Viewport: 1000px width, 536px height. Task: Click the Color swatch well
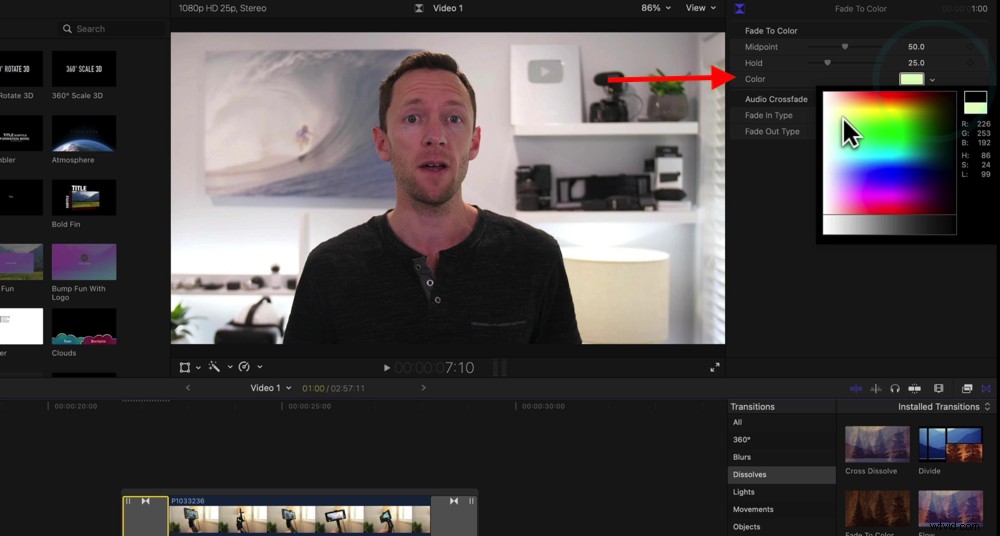coord(911,79)
